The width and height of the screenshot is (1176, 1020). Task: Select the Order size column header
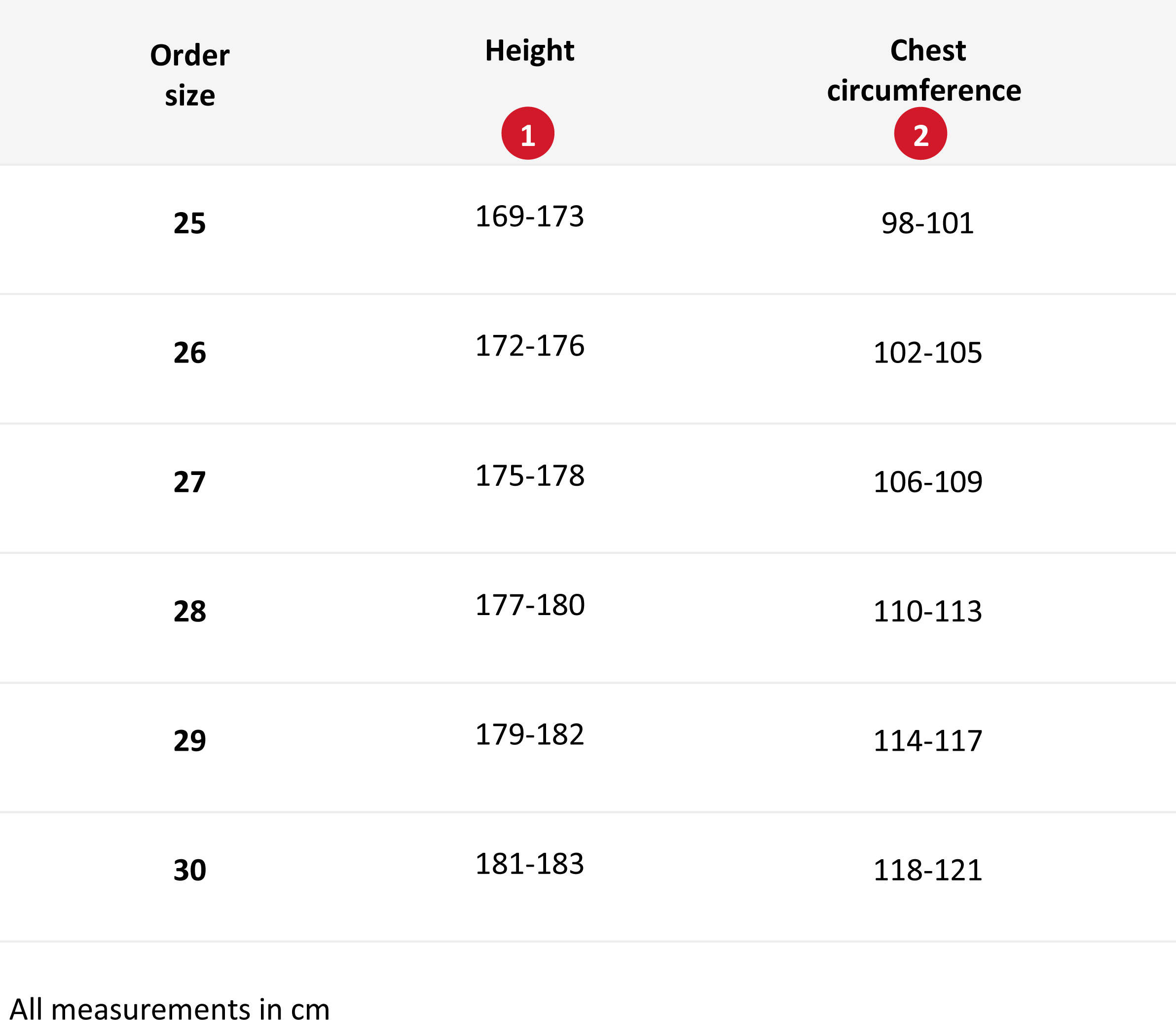189,75
